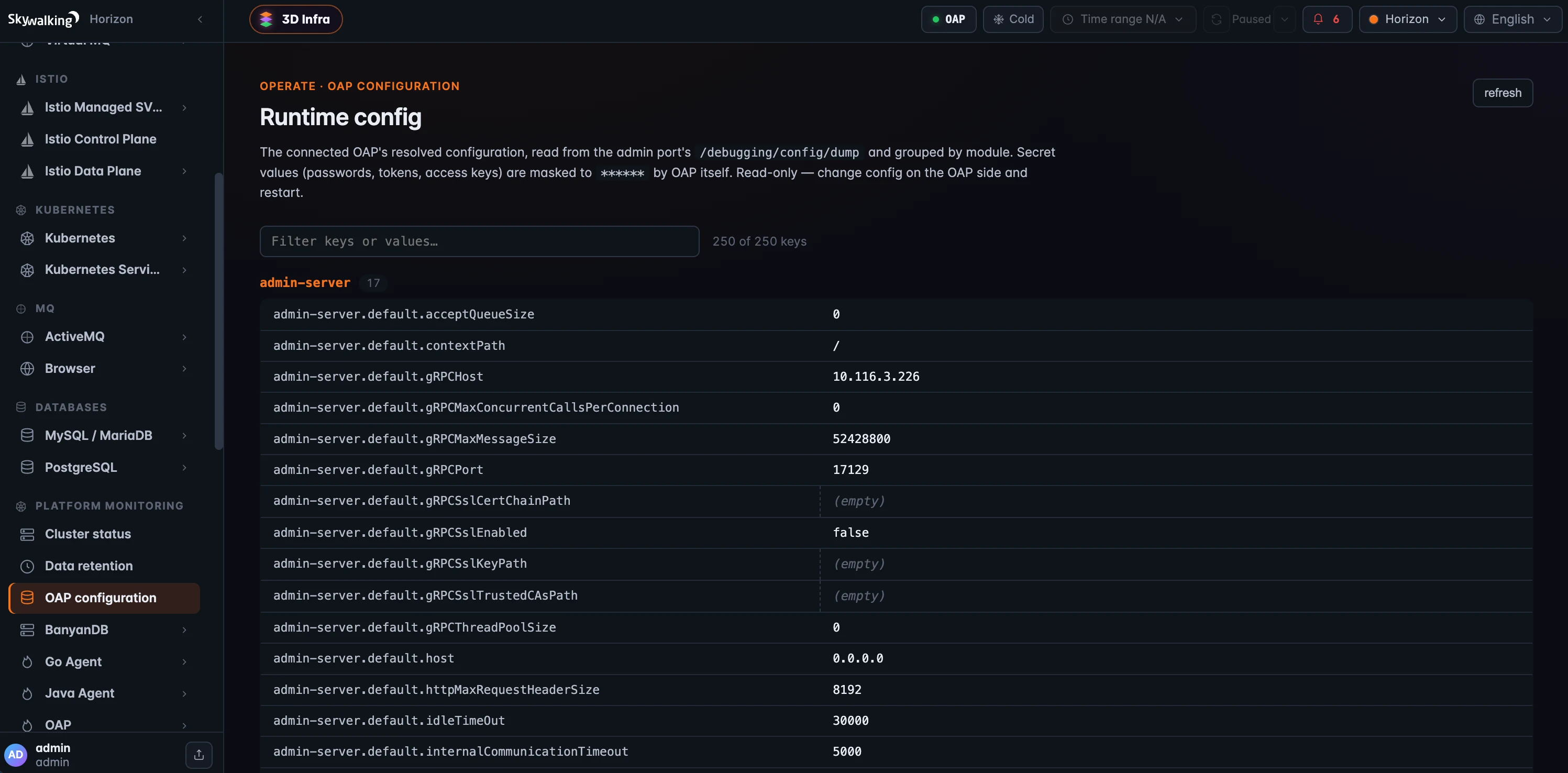Click the ISTIO section header icon
This screenshot has width=1568, height=773.
(21, 79)
